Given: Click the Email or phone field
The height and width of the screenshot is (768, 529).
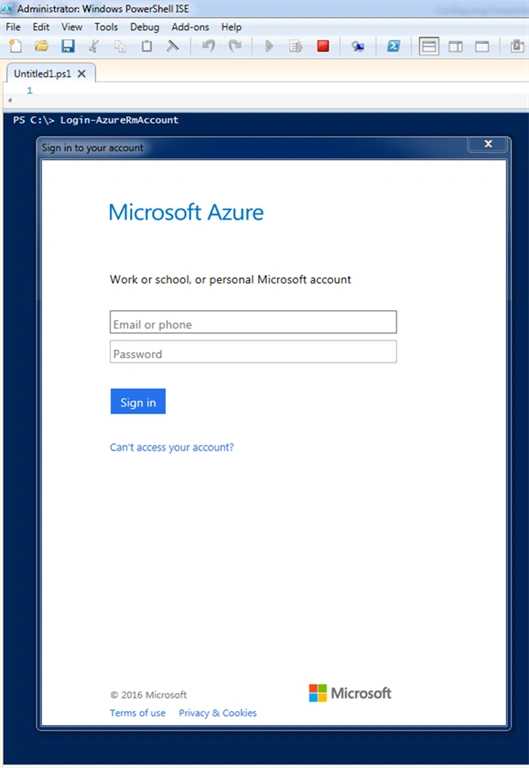Looking at the screenshot, I should 253,322.
